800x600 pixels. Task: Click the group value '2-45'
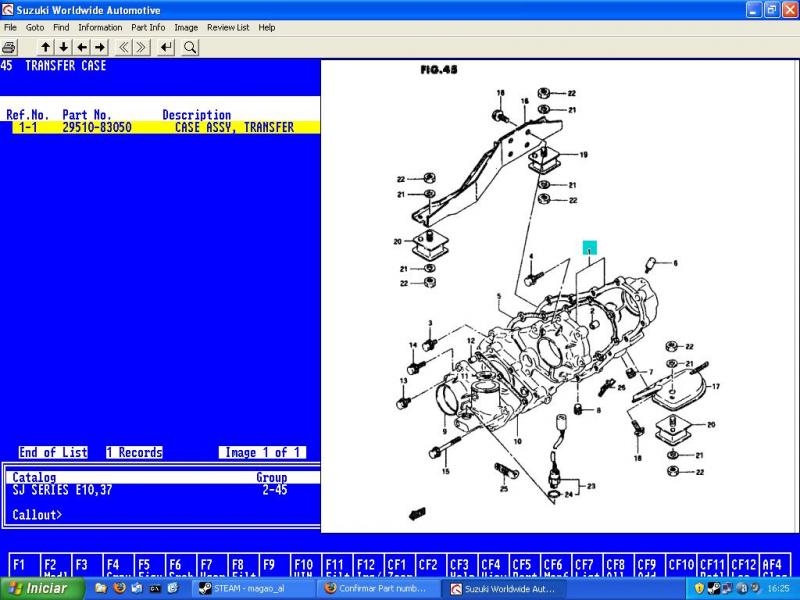pos(275,490)
